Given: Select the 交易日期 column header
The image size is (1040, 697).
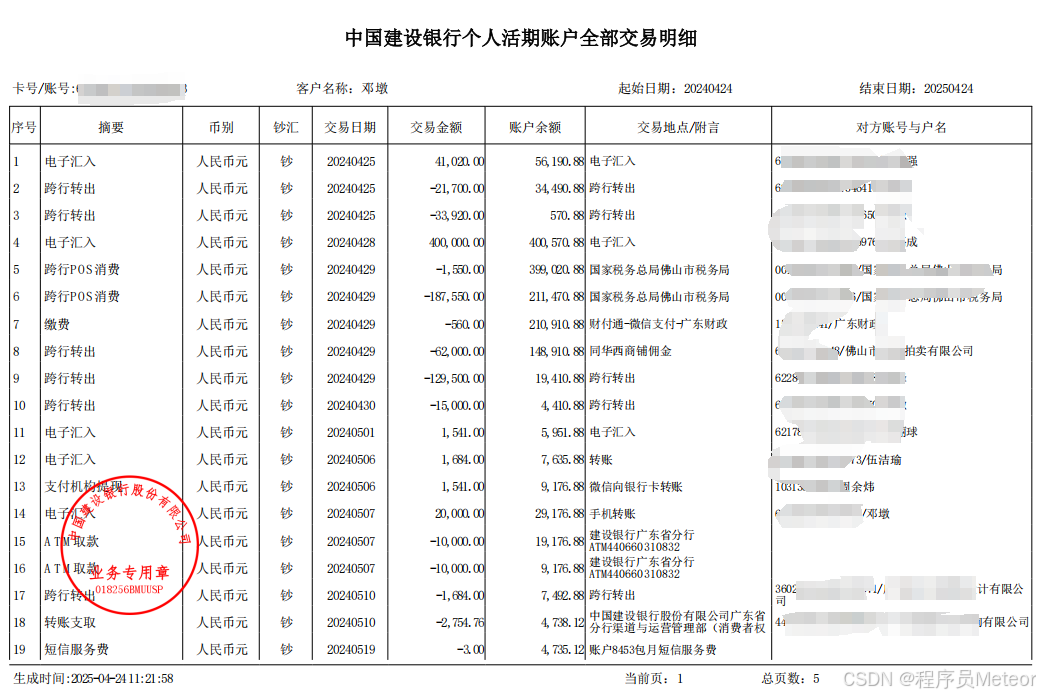Looking at the screenshot, I should click(350, 127).
